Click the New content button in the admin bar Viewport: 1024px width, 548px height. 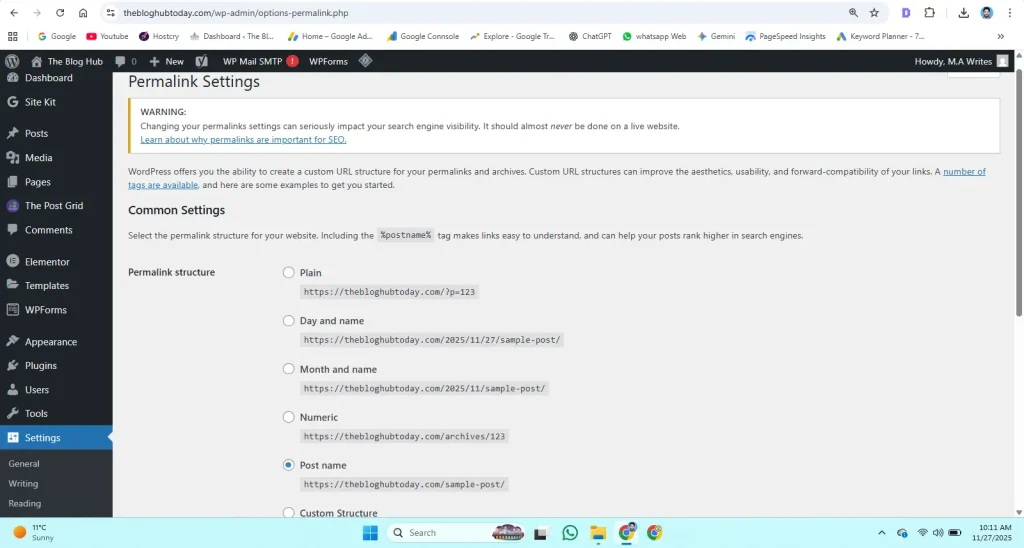(167, 61)
